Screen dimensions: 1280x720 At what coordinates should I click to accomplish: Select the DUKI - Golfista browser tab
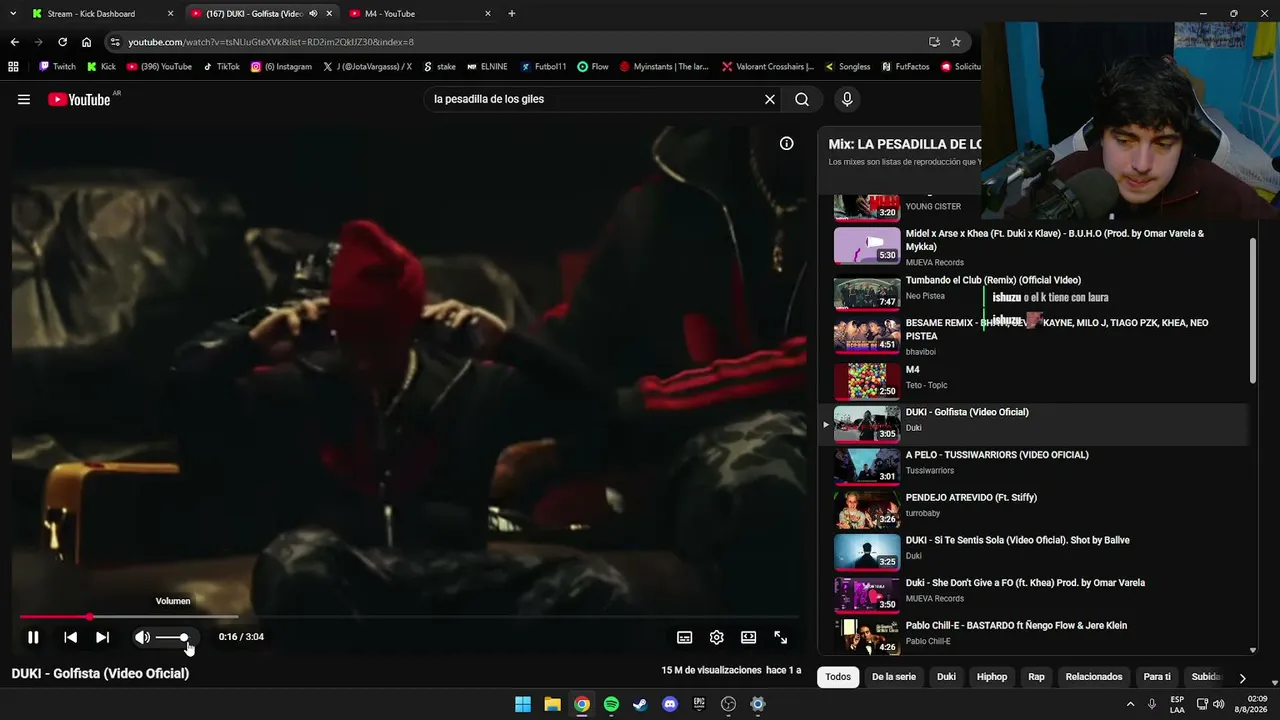pyautogui.click(x=253, y=14)
